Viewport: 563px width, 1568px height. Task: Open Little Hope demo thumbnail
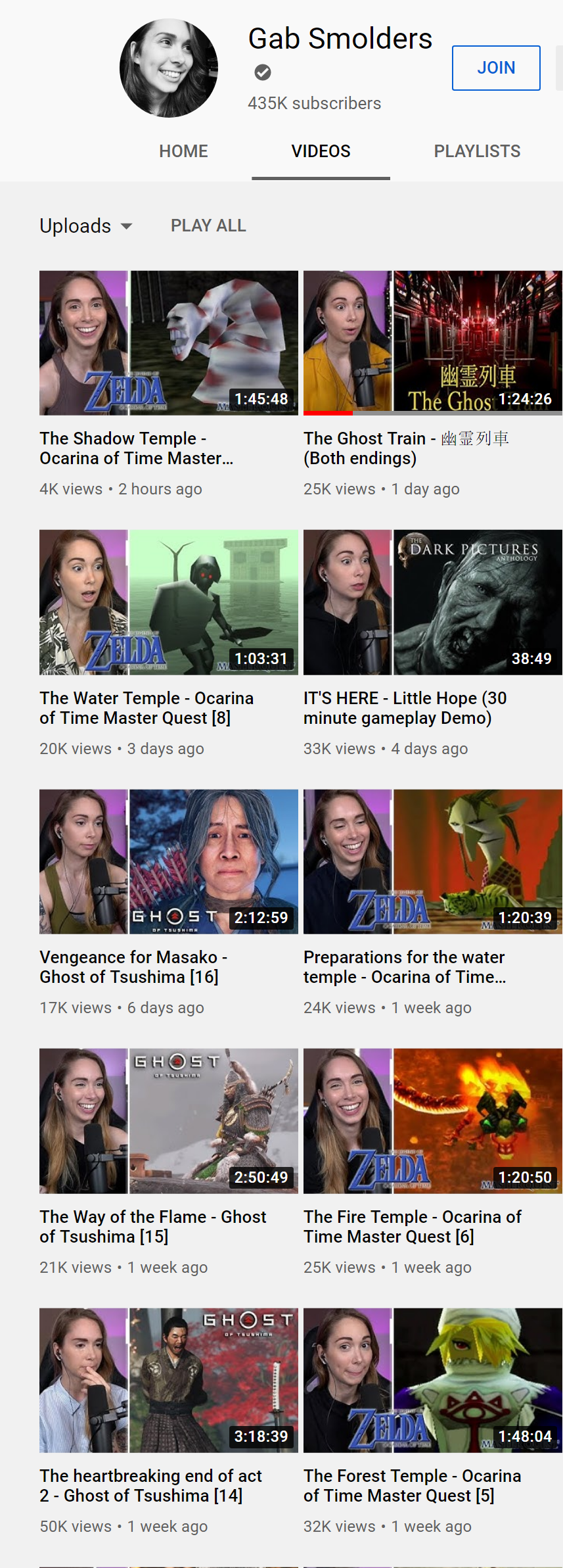coord(433,602)
